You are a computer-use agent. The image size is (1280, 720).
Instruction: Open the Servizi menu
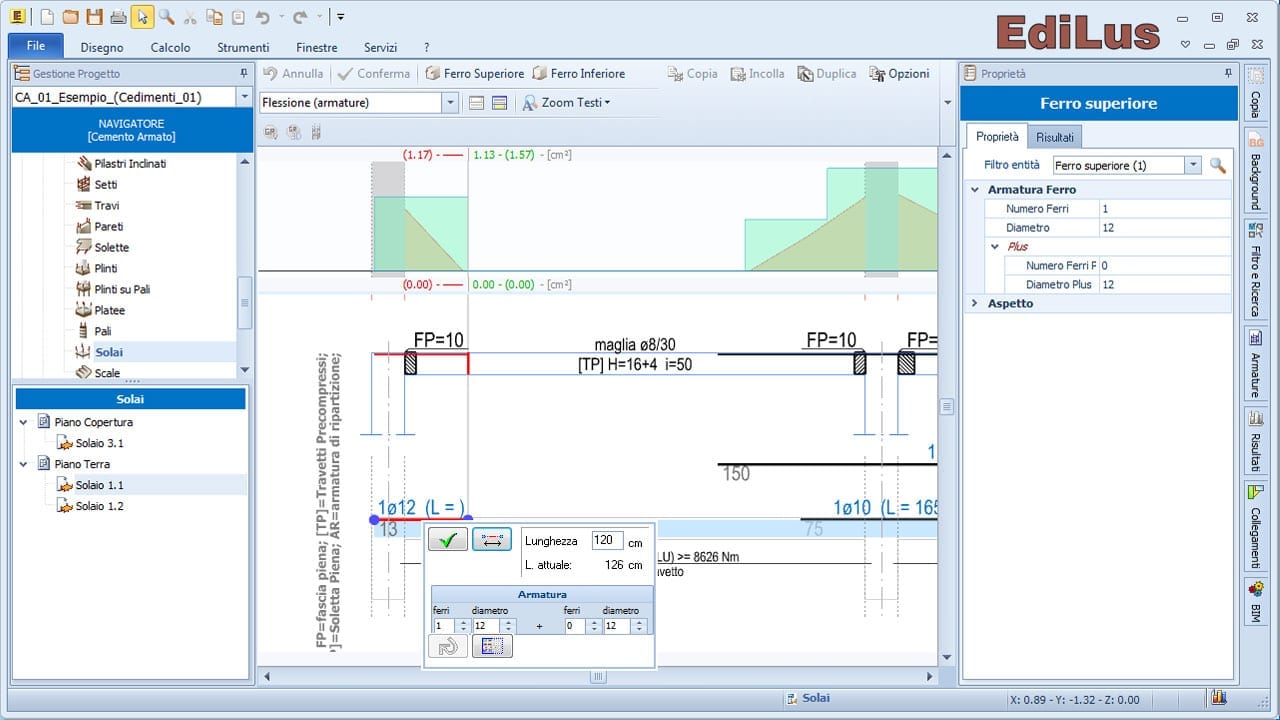[x=380, y=46]
